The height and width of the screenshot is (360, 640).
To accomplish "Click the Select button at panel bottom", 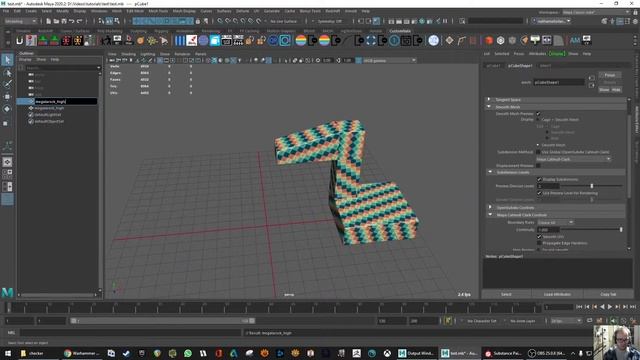I will pos(506,294).
